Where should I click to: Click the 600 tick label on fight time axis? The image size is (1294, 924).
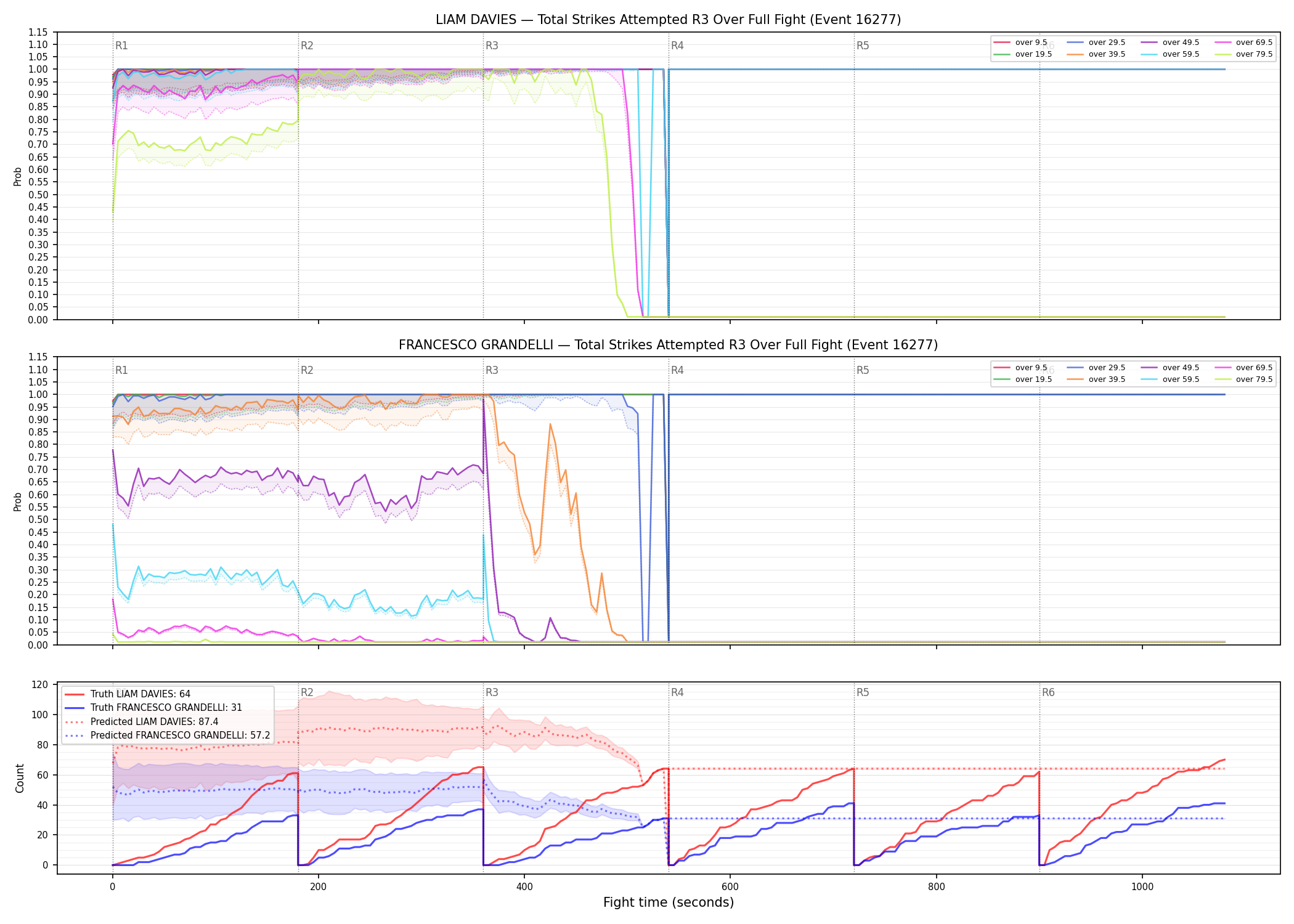730,887
